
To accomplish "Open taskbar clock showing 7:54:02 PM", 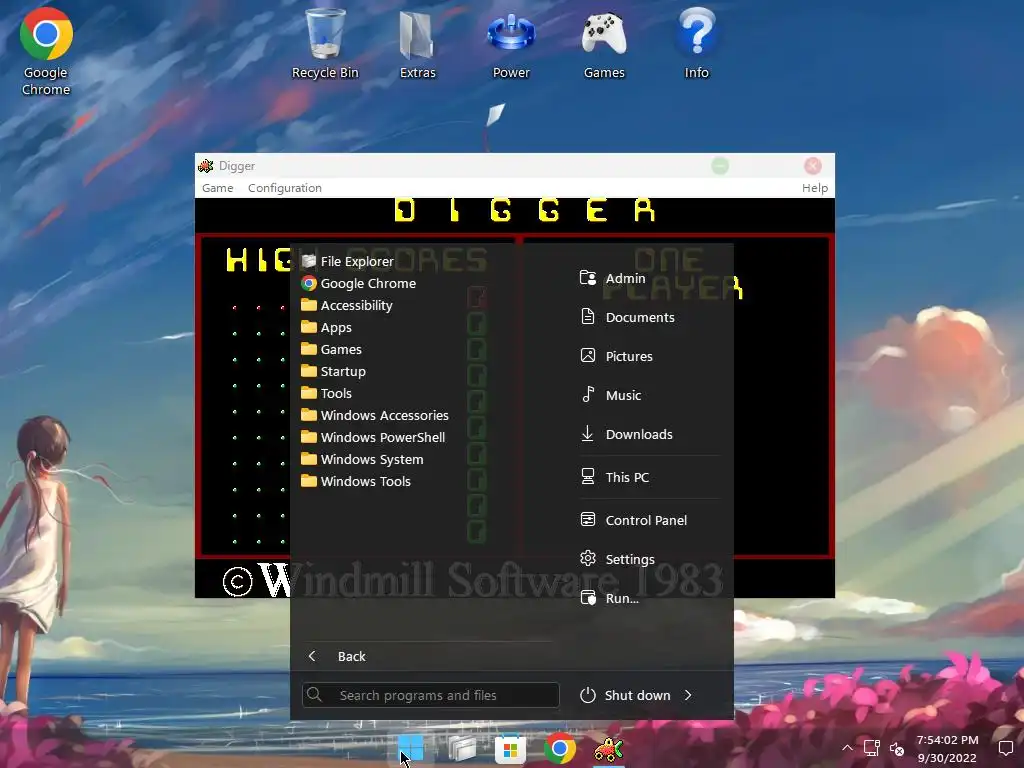I will coord(947,748).
